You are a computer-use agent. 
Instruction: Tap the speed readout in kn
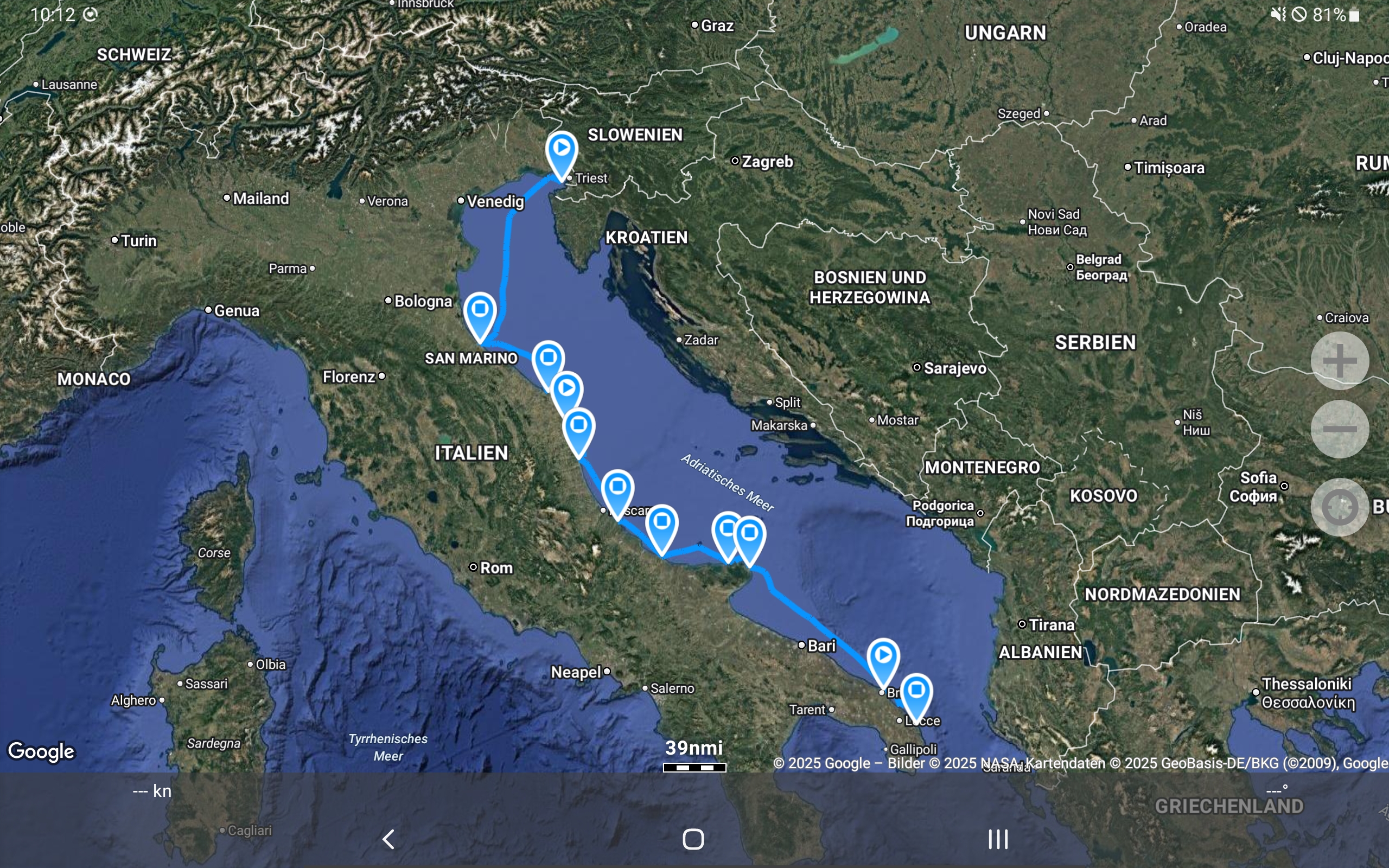pos(152,791)
